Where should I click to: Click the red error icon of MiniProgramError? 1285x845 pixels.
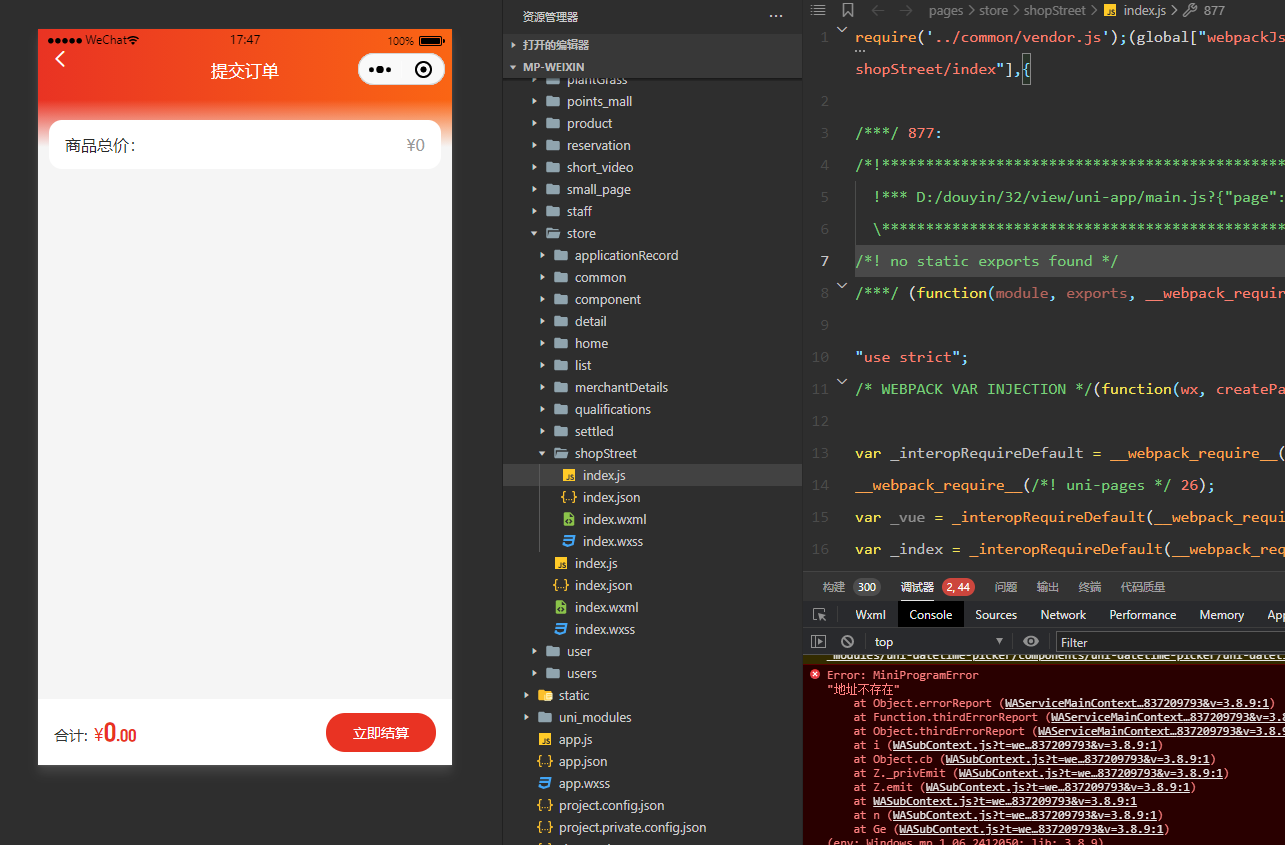coord(815,674)
